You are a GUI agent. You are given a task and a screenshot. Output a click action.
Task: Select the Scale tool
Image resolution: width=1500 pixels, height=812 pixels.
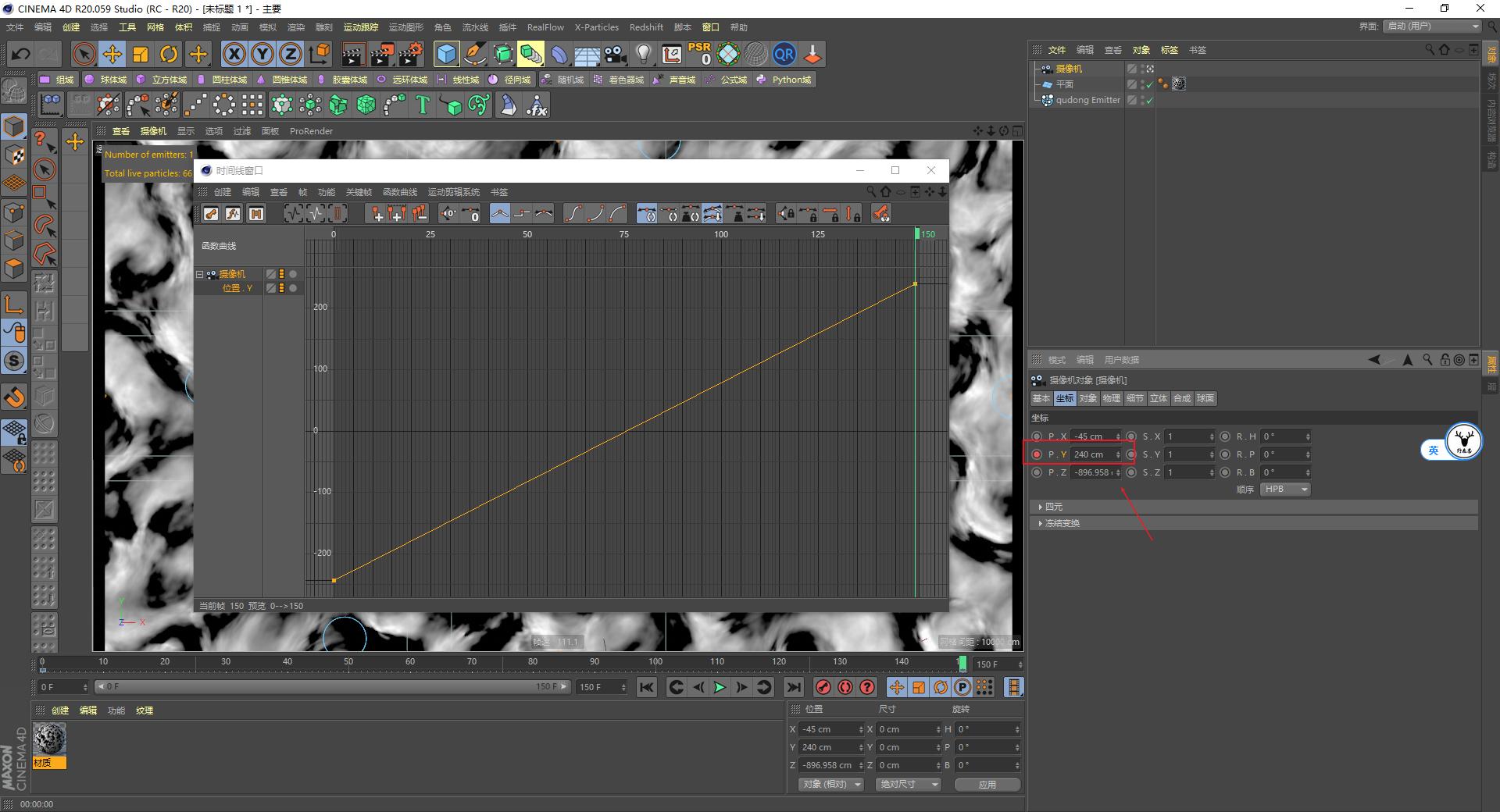tap(140, 54)
